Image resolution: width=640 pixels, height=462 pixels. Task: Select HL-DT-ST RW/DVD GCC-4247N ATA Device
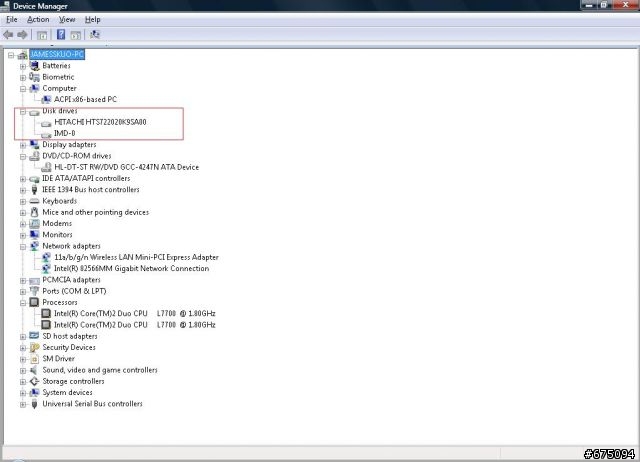[x=127, y=167]
